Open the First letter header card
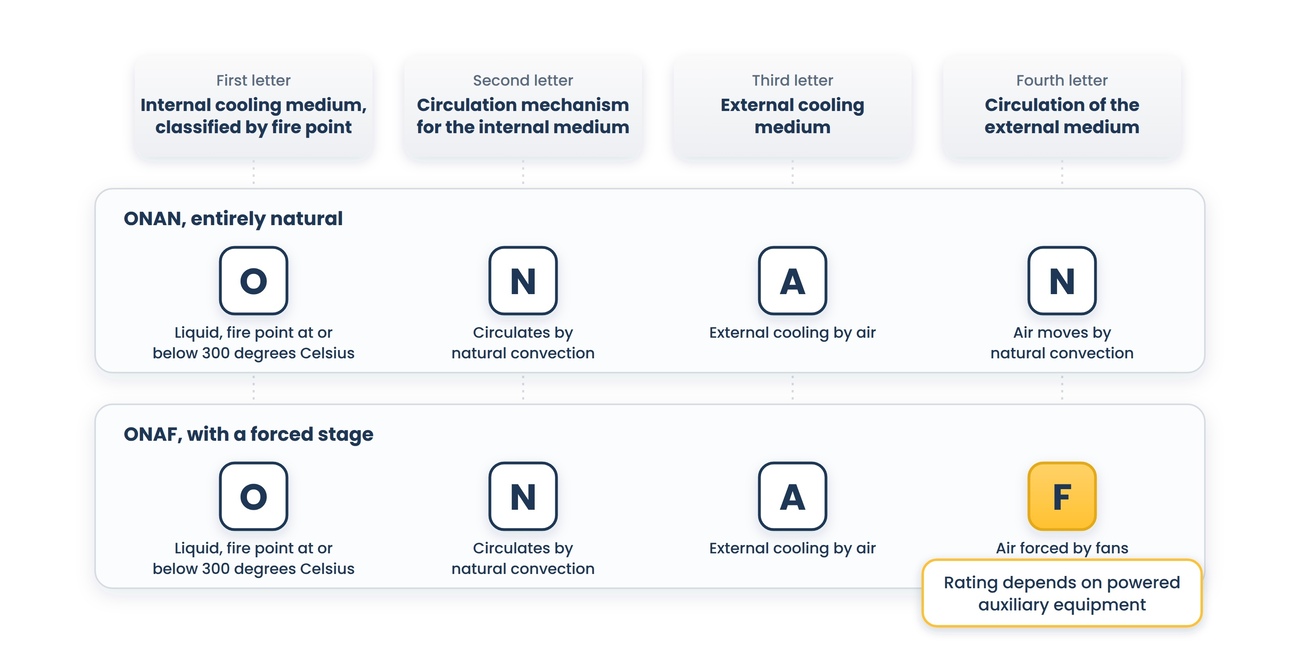 [253, 106]
